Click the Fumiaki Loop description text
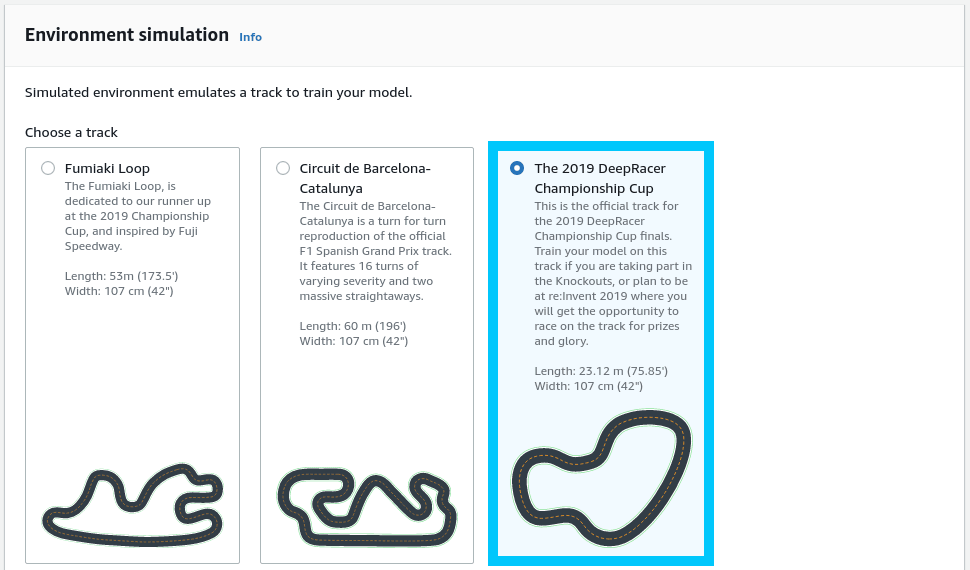This screenshot has height=570, width=970. 138,216
